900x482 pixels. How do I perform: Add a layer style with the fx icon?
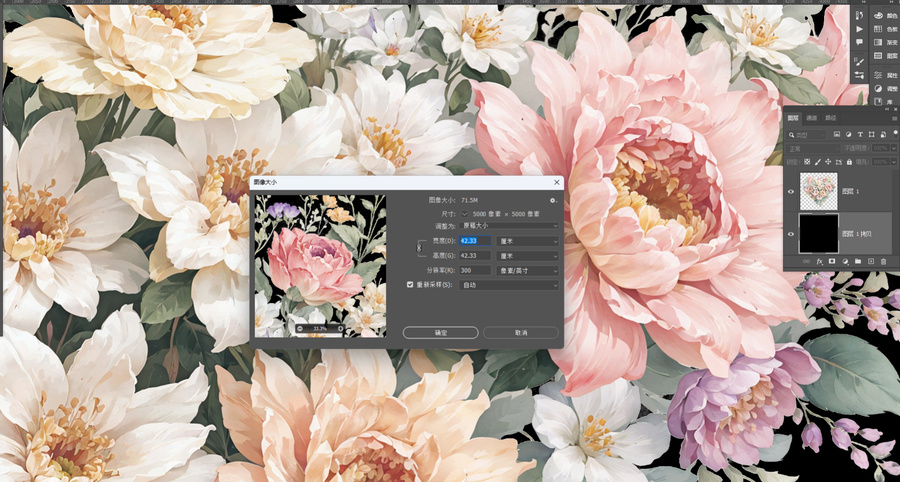pyautogui.click(x=819, y=261)
